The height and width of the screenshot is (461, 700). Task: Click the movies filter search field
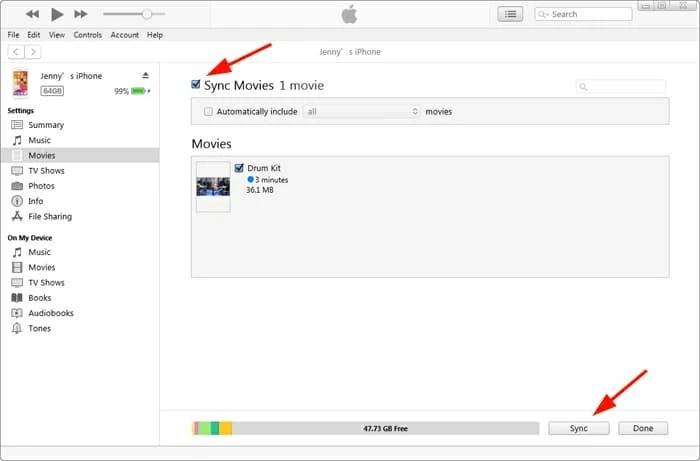coord(621,87)
